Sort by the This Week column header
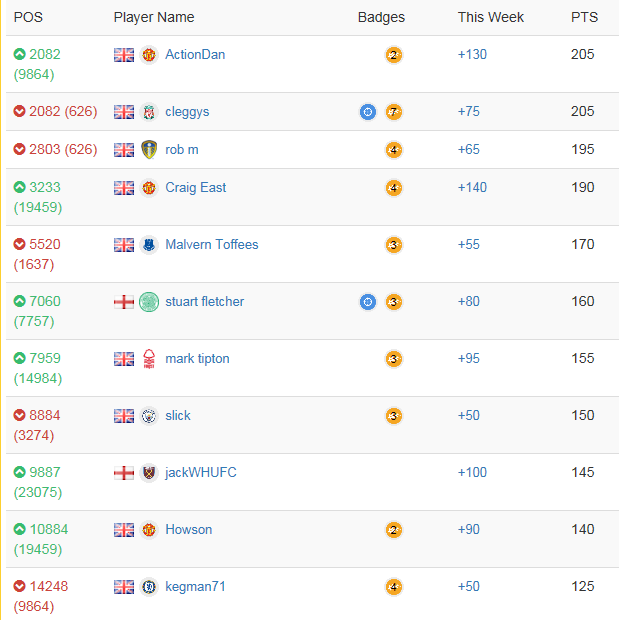Viewport: 619px width, 620px height. coord(491,17)
